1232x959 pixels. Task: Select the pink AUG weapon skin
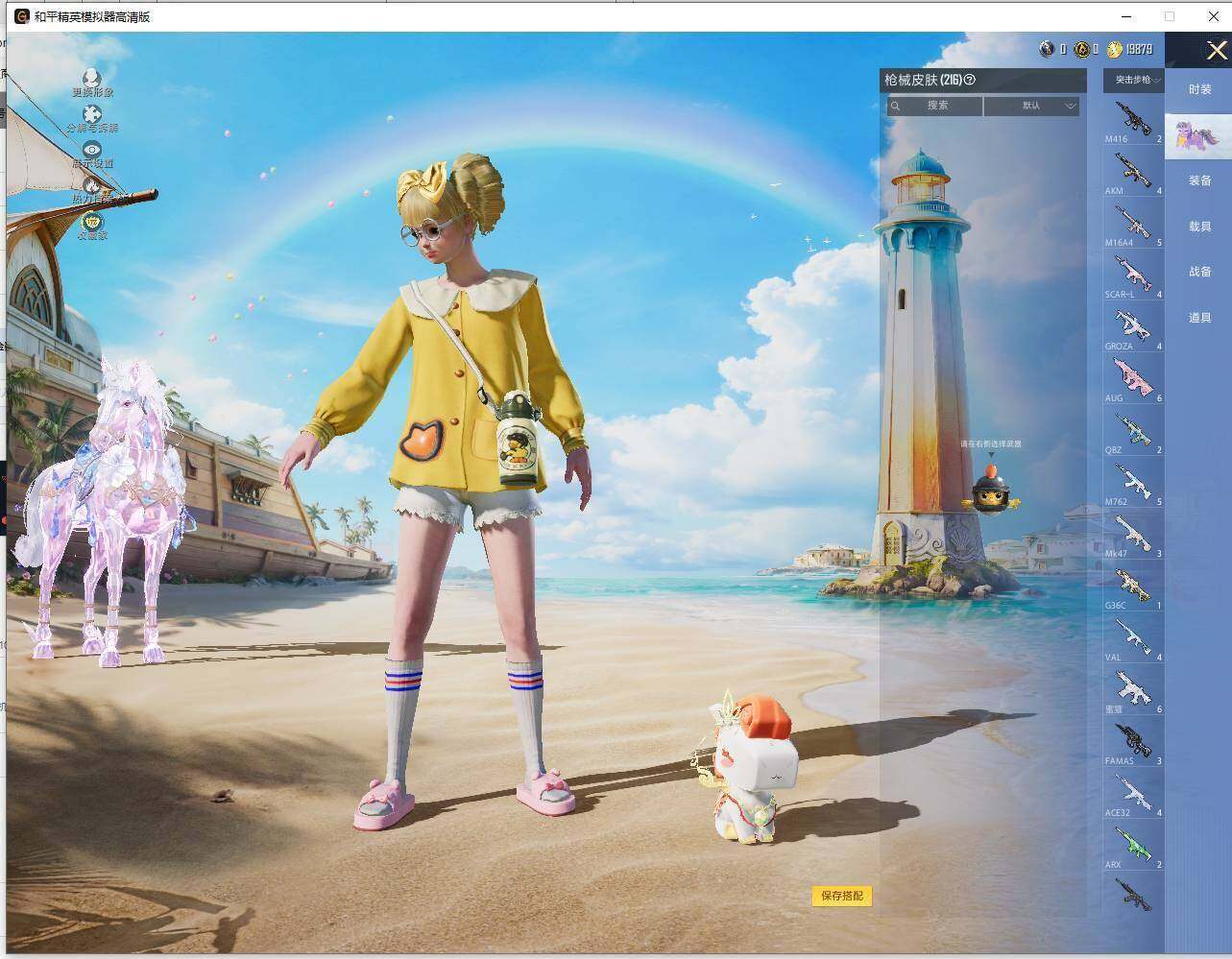pos(1134,378)
